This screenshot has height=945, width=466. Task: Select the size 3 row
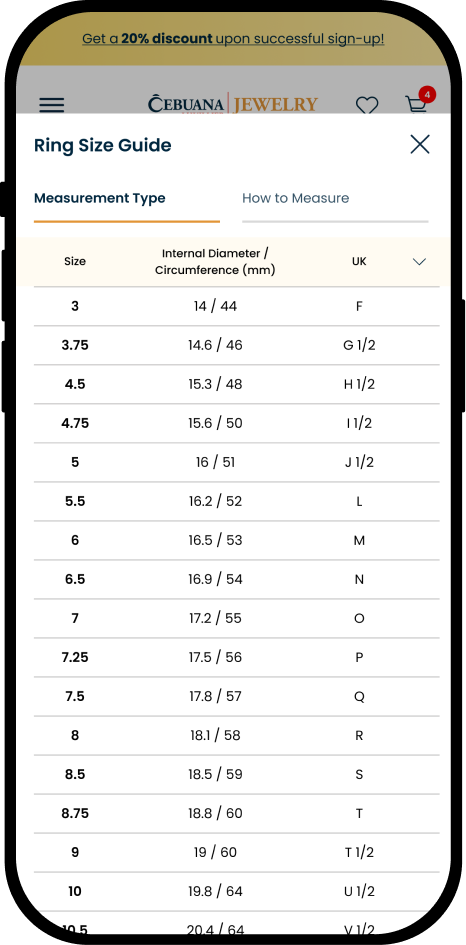click(x=236, y=306)
